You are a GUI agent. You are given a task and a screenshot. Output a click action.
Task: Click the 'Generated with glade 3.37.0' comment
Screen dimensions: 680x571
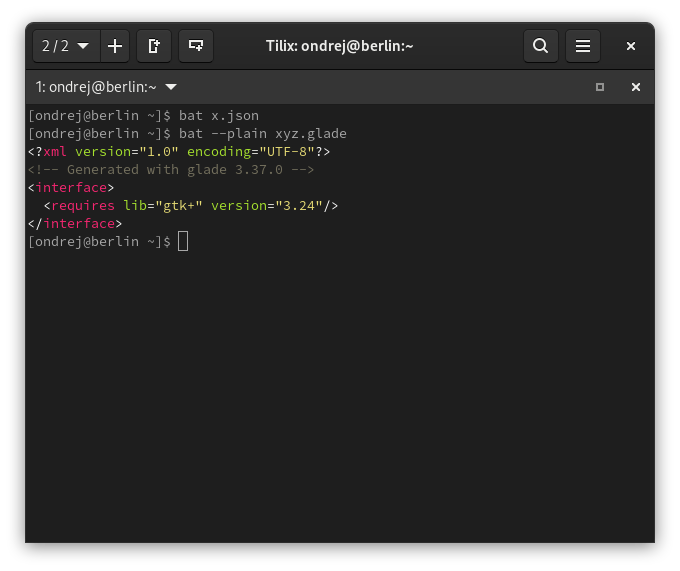click(x=171, y=170)
